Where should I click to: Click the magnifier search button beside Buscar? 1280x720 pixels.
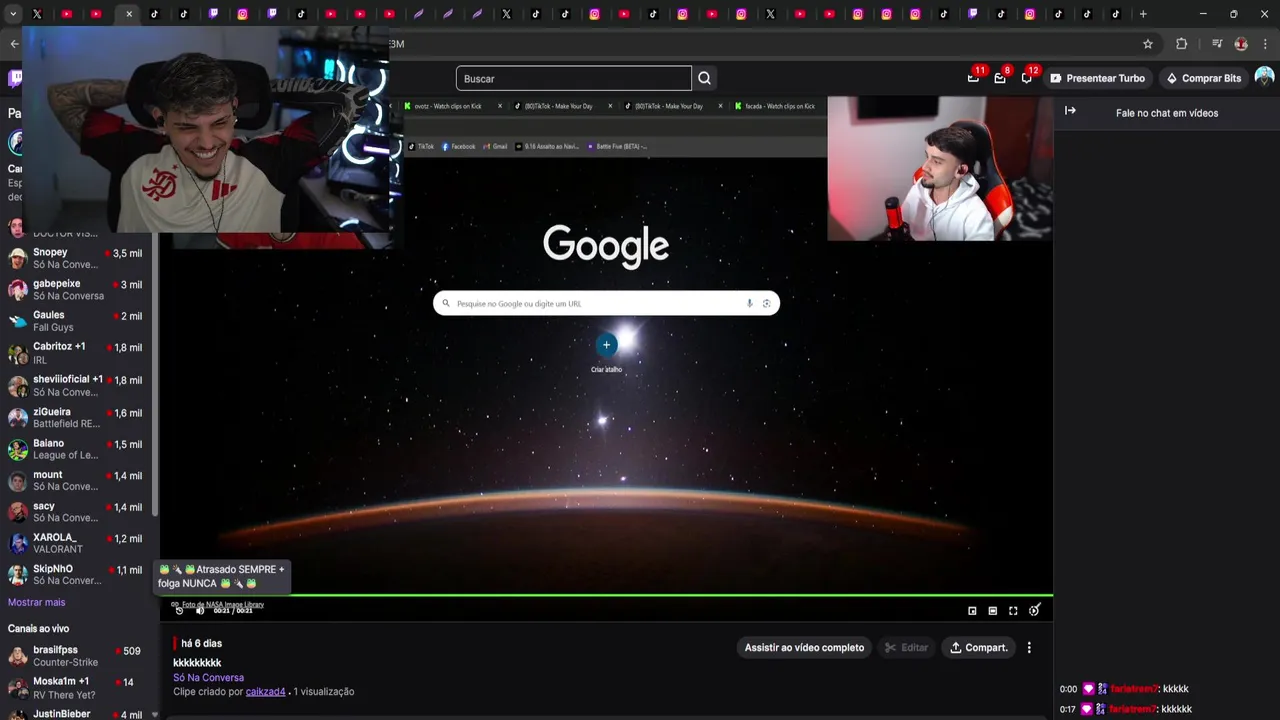(705, 78)
